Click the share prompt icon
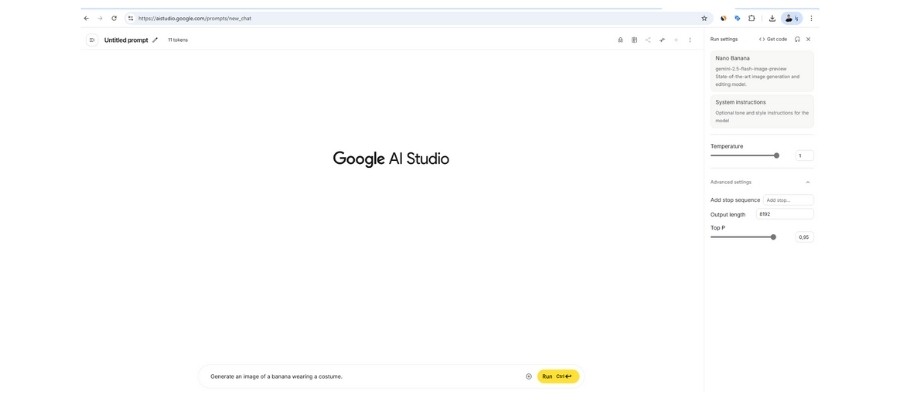This screenshot has width=900, height=400. (x=648, y=40)
